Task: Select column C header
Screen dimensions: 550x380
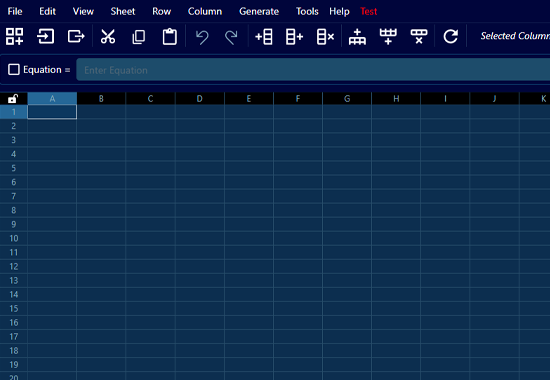Action: [150, 99]
